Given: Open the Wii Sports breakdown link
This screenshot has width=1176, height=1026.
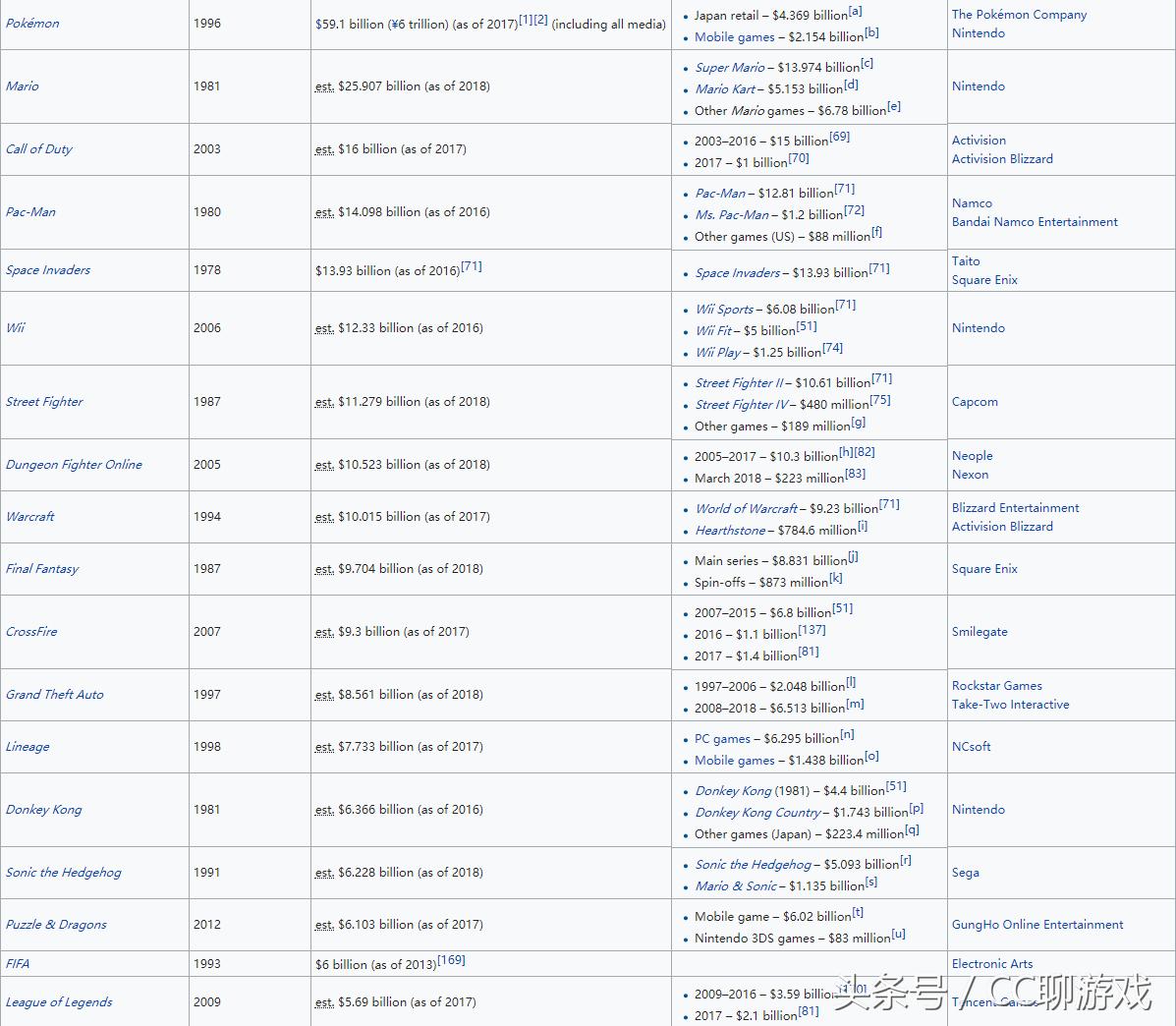Looking at the screenshot, I should click(724, 309).
